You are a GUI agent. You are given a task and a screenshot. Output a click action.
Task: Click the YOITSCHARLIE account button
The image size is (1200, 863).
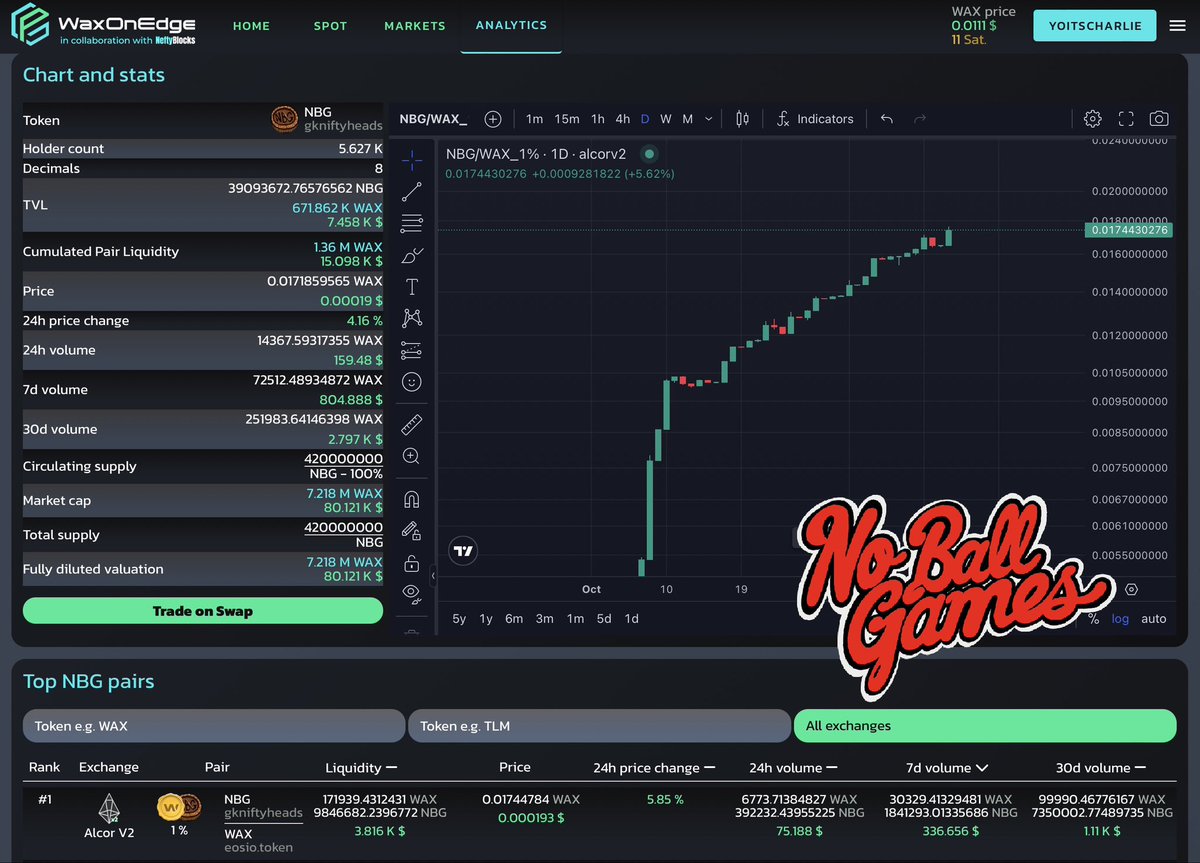1095,26
